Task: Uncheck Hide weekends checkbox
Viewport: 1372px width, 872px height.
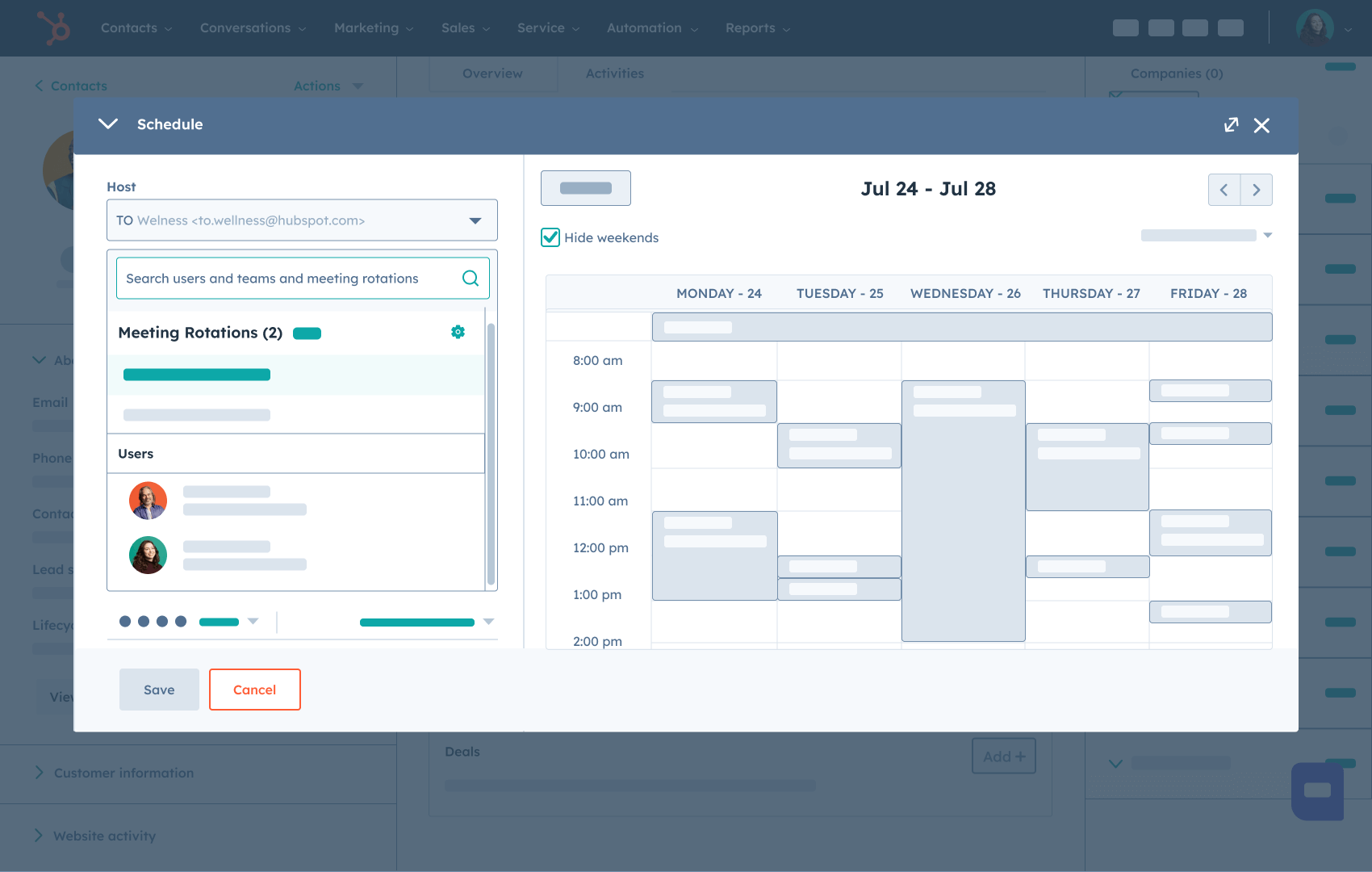Action: click(550, 237)
